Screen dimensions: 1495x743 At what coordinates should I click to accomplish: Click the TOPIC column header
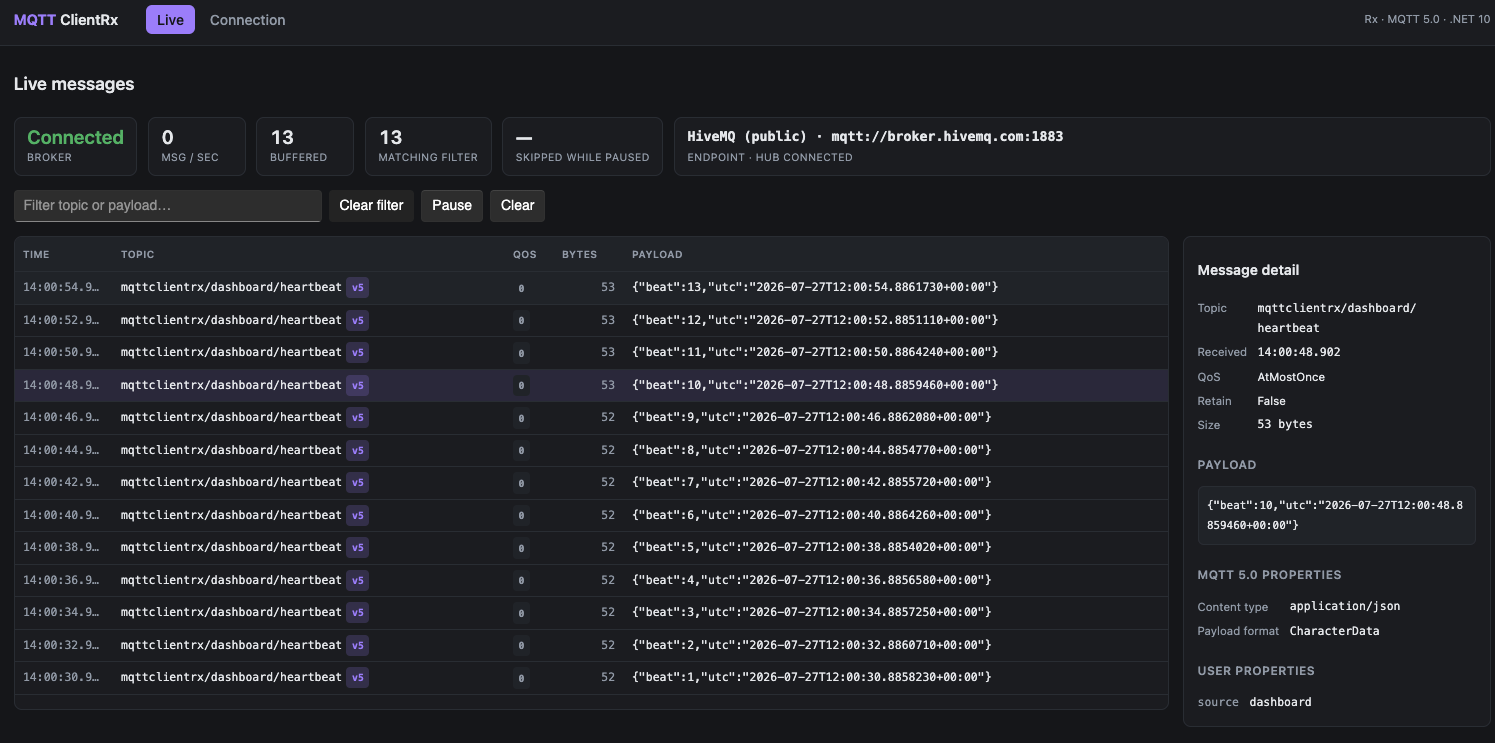[138, 255]
